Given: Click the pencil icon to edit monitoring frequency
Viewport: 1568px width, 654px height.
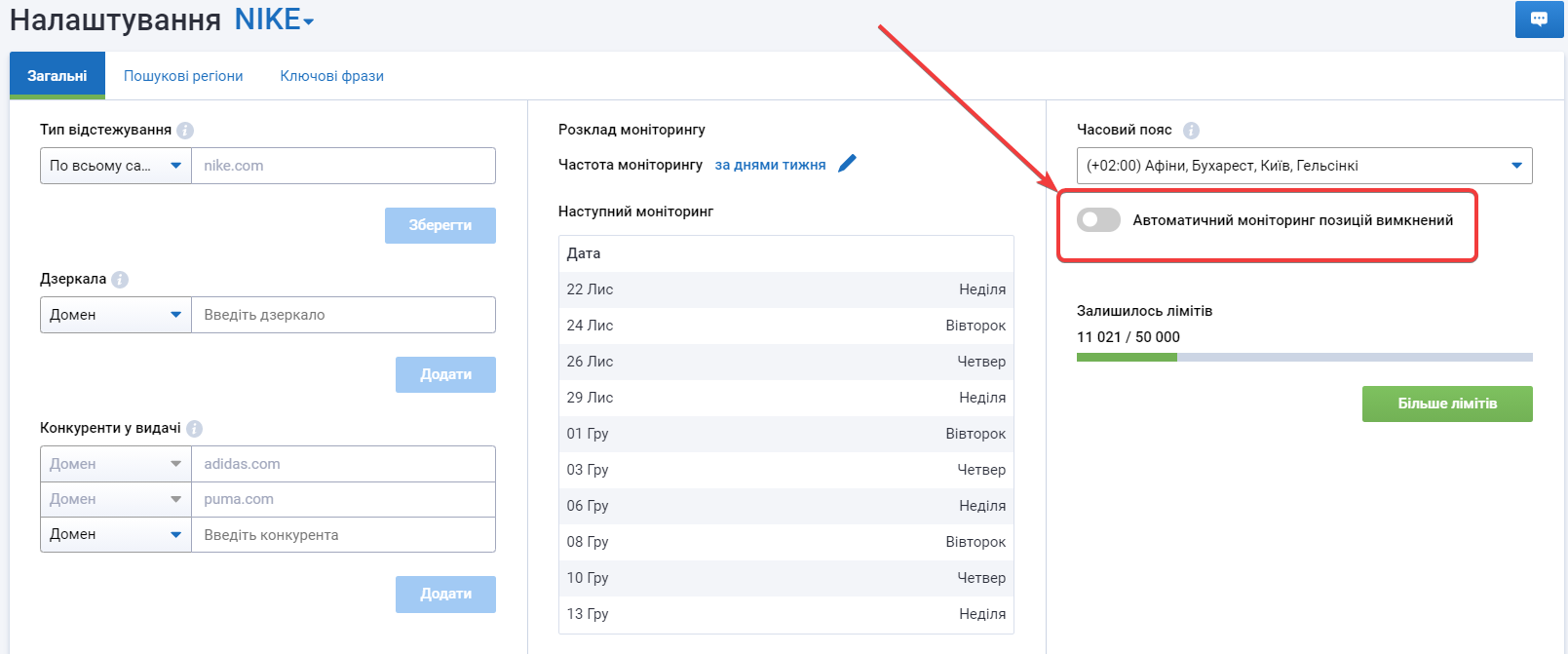Looking at the screenshot, I should click(x=847, y=164).
